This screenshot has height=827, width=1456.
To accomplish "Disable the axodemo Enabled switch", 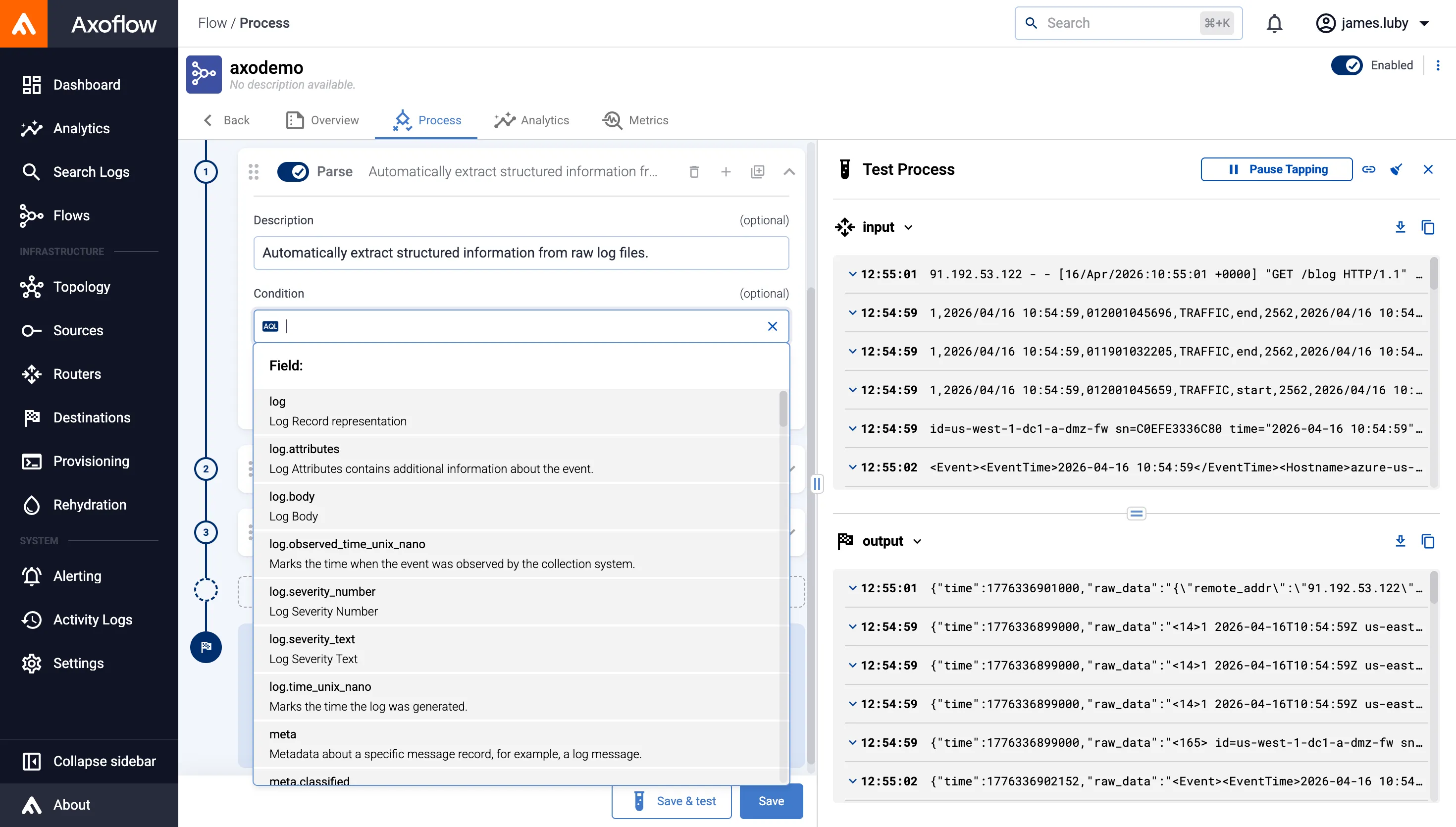I will click(1347, 65).
